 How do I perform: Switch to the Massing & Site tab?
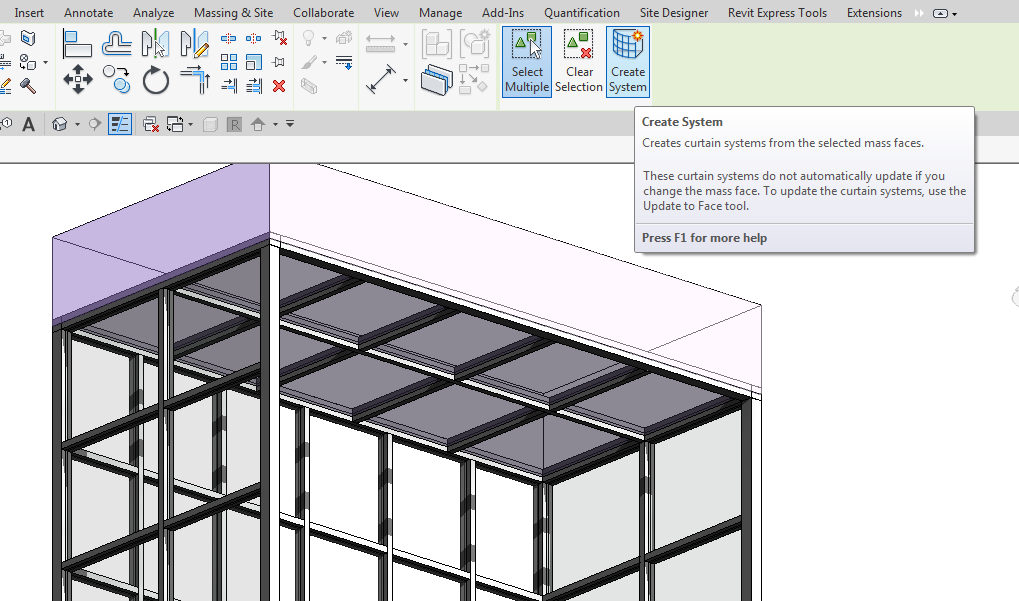pyautogui.click(x=233, y=13)
